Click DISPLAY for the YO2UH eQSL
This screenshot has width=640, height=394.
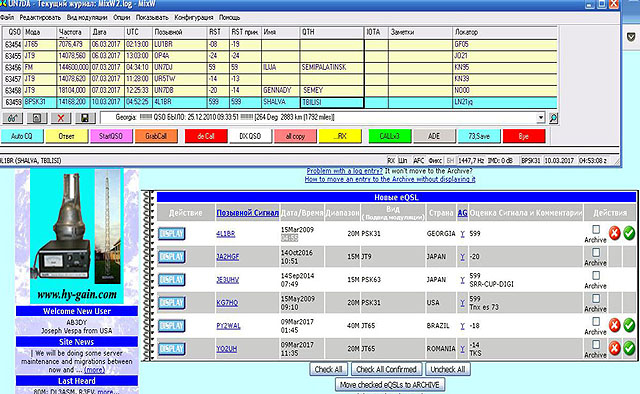pos(171,349)
